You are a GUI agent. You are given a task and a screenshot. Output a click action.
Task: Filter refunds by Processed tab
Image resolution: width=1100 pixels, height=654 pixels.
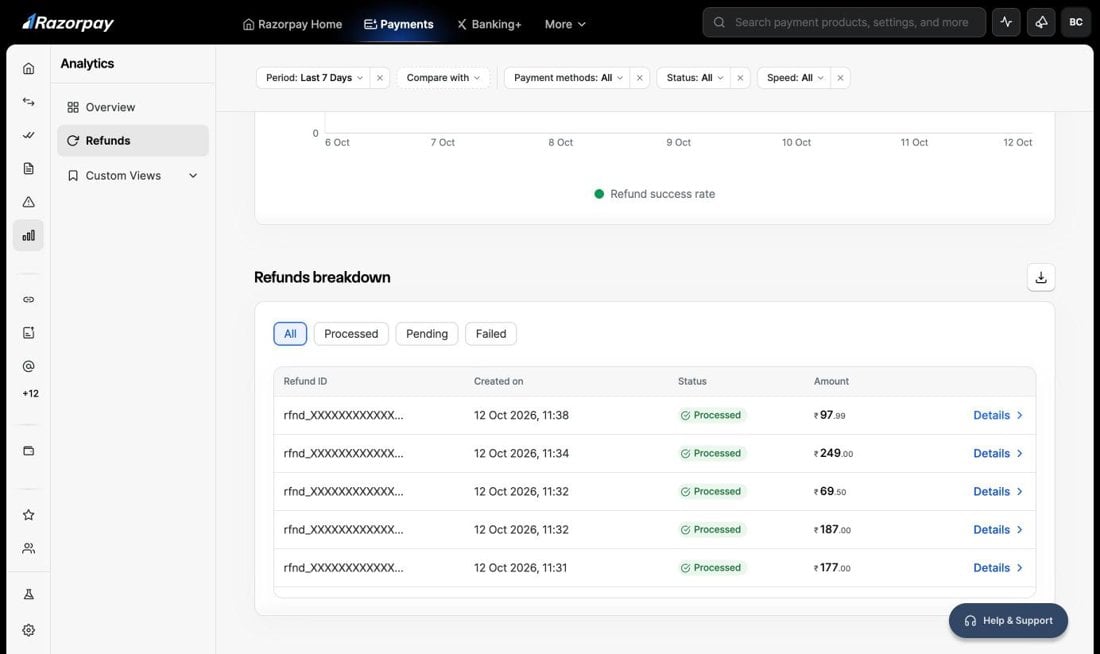click(x=351, y=334)
